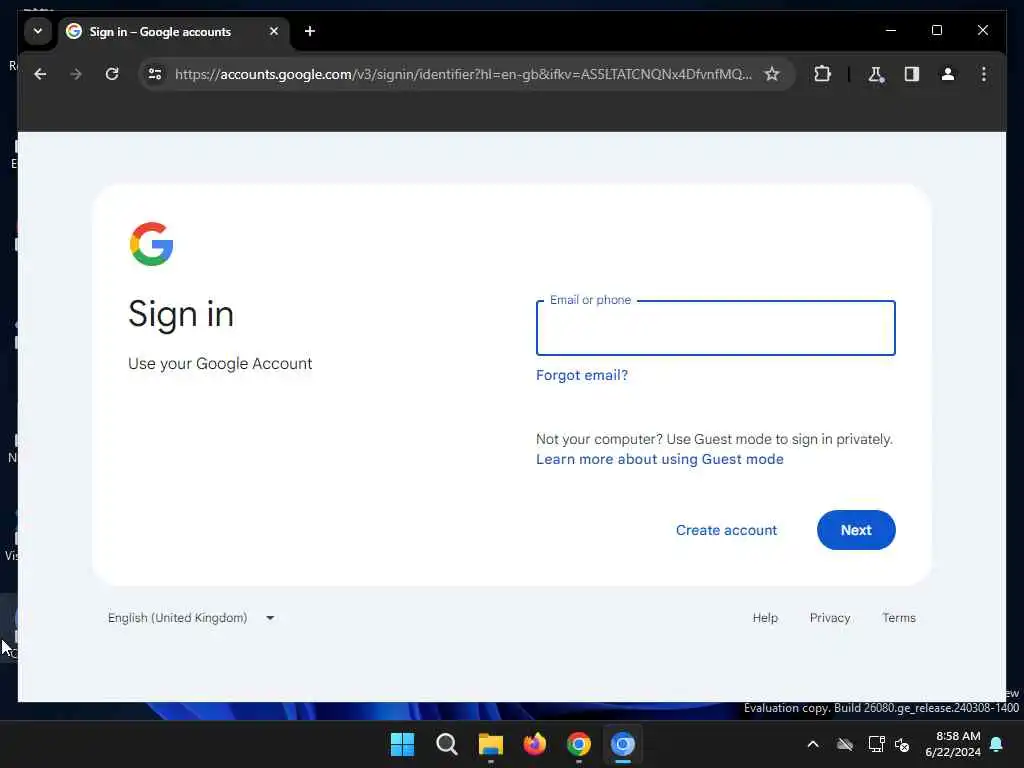Open Chrome Labs flask icon
Viewport: 1024px width, 768px height.
pyautogui.click(x=876, y=74)
